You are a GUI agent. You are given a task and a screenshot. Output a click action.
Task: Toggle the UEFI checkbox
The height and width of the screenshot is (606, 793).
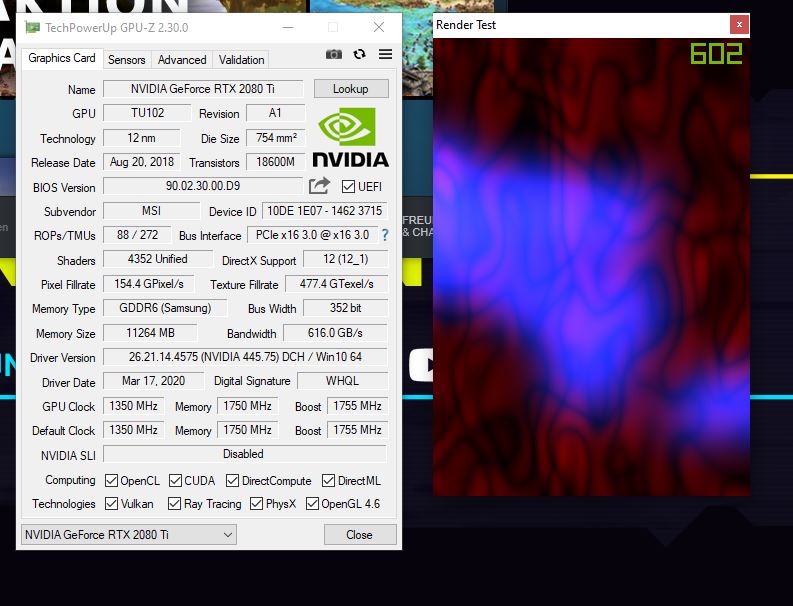[348, 187]
